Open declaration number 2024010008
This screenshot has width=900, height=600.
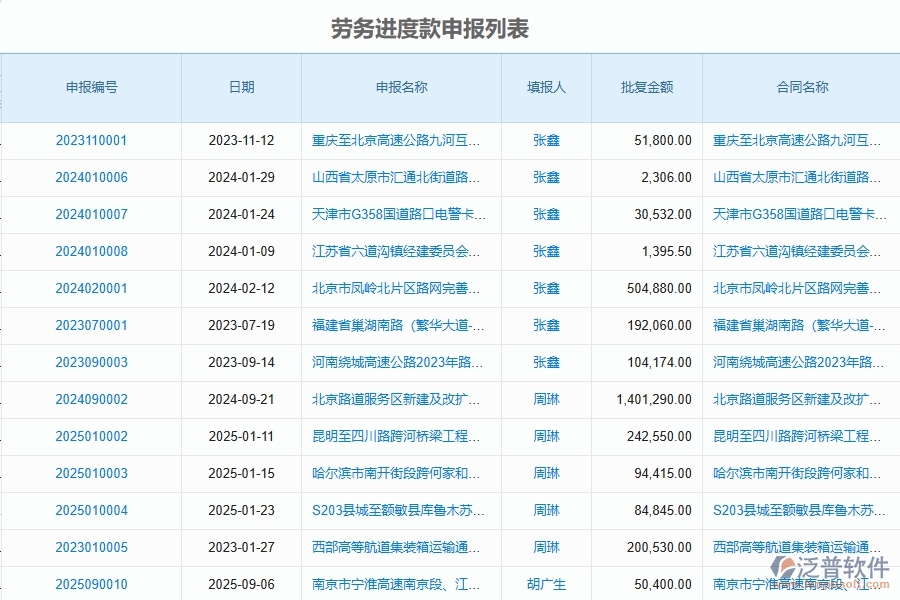[x=91, y=251]
